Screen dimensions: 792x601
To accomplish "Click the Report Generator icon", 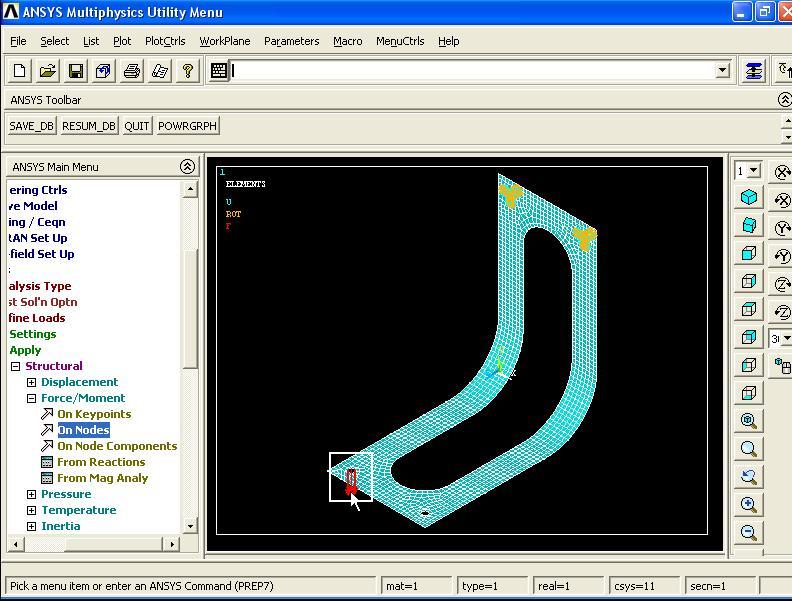I will click(x=160, y=71).
